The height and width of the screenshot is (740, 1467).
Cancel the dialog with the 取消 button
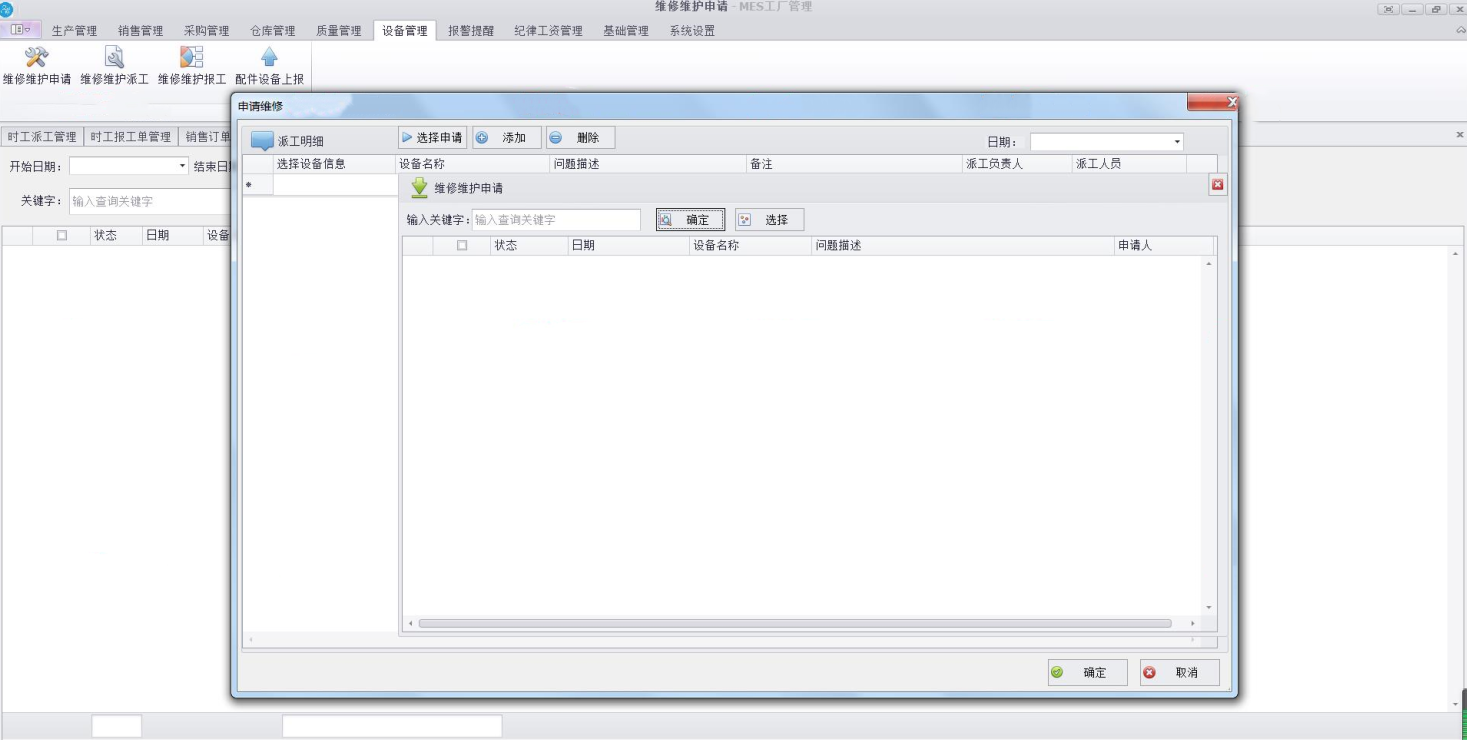point(1179,673)
